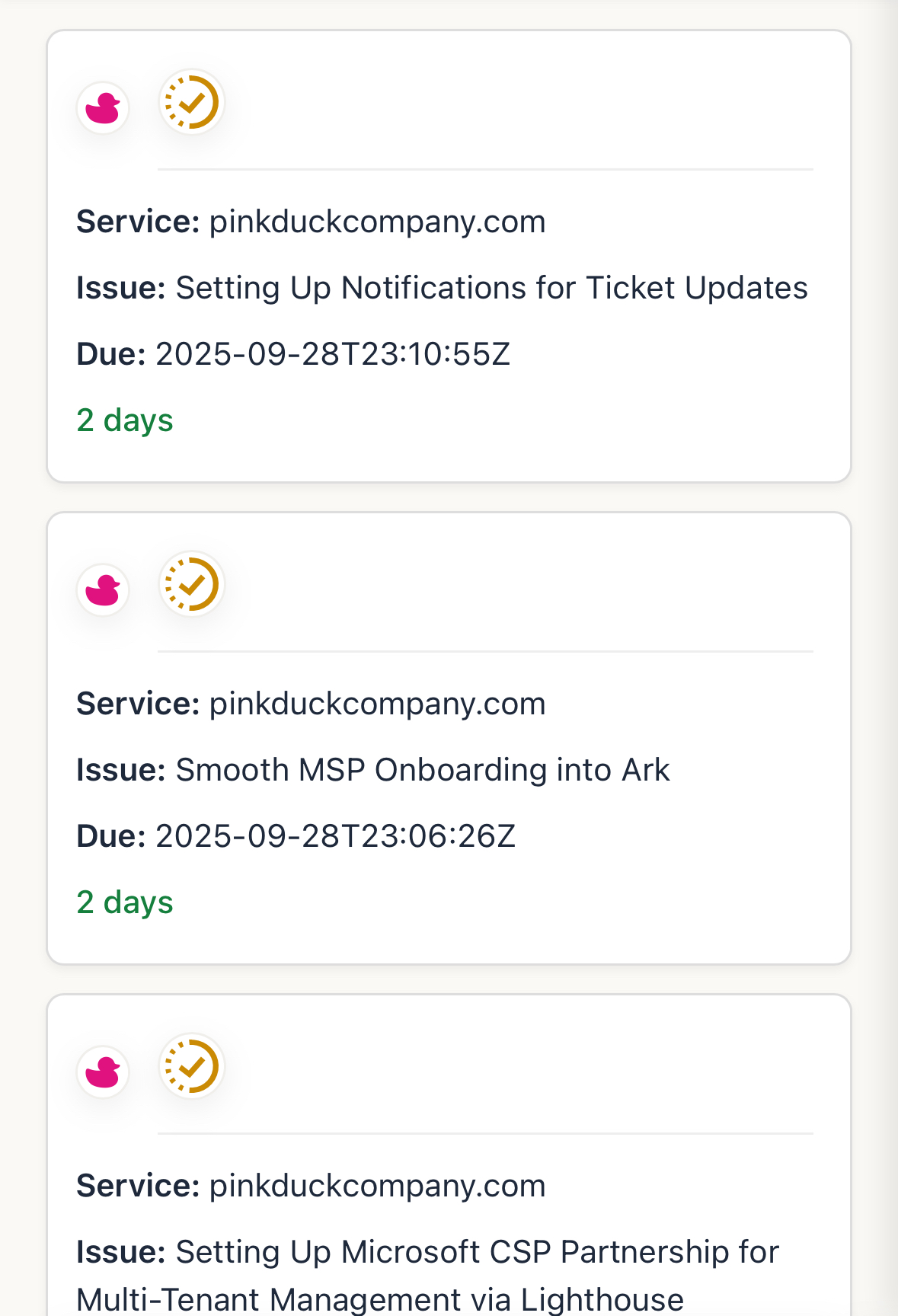Screen dimensions: 898x1316
Task: Click pink duck icon on MSP Onboarding card
Action: [103, 589]
